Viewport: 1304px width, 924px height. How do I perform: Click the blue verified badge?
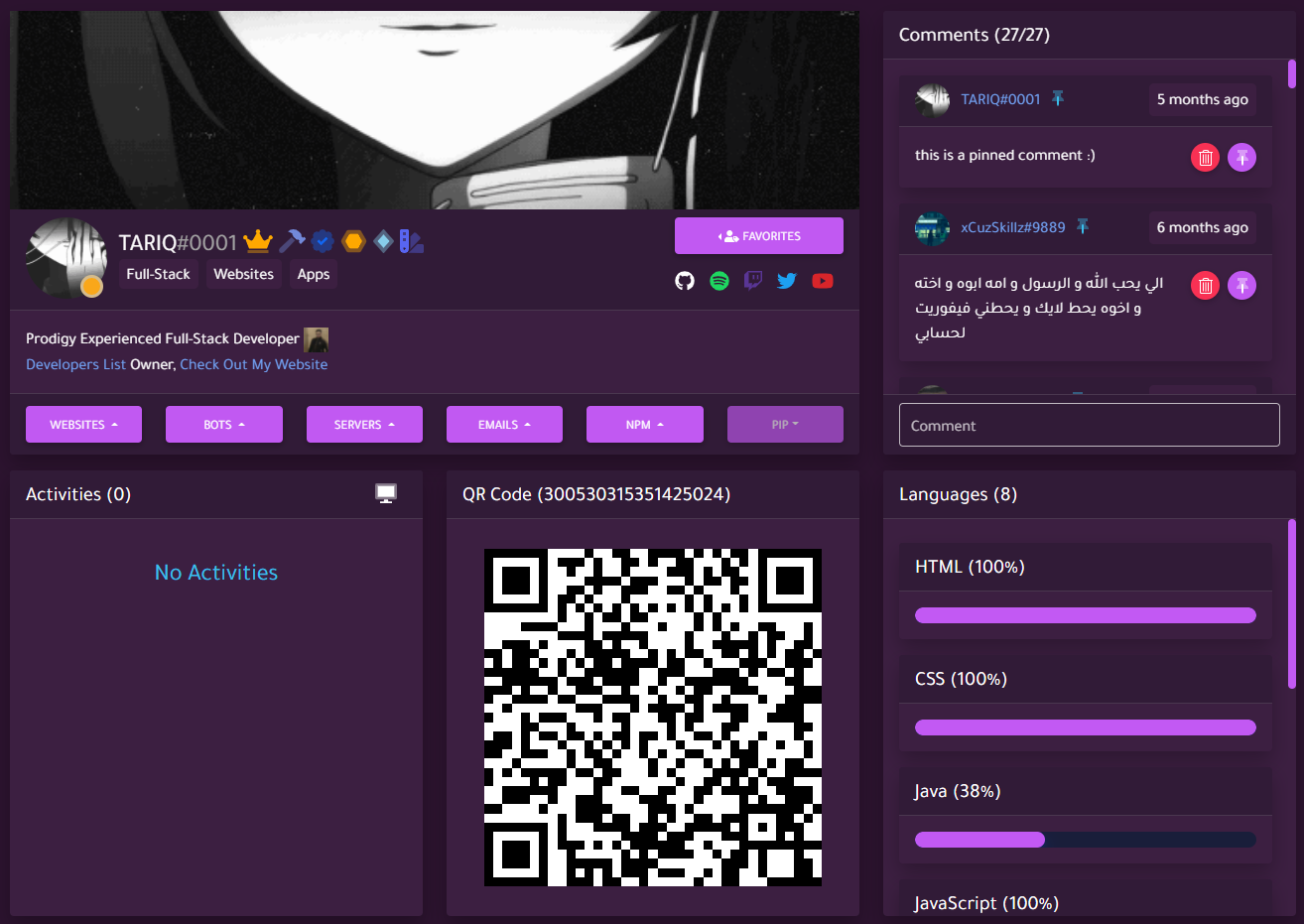(x=322, y=240)
